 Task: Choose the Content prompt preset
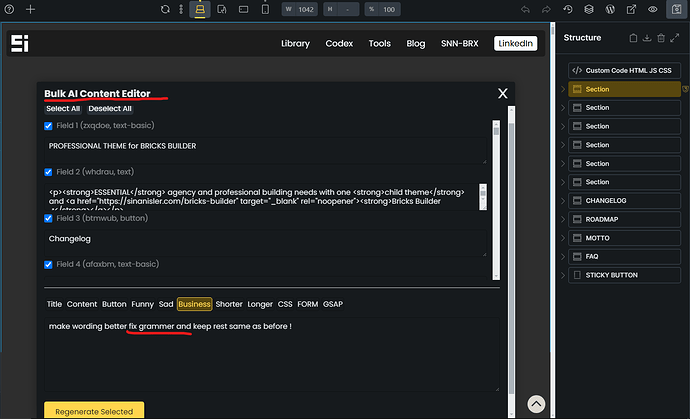(x=82, y=304)
